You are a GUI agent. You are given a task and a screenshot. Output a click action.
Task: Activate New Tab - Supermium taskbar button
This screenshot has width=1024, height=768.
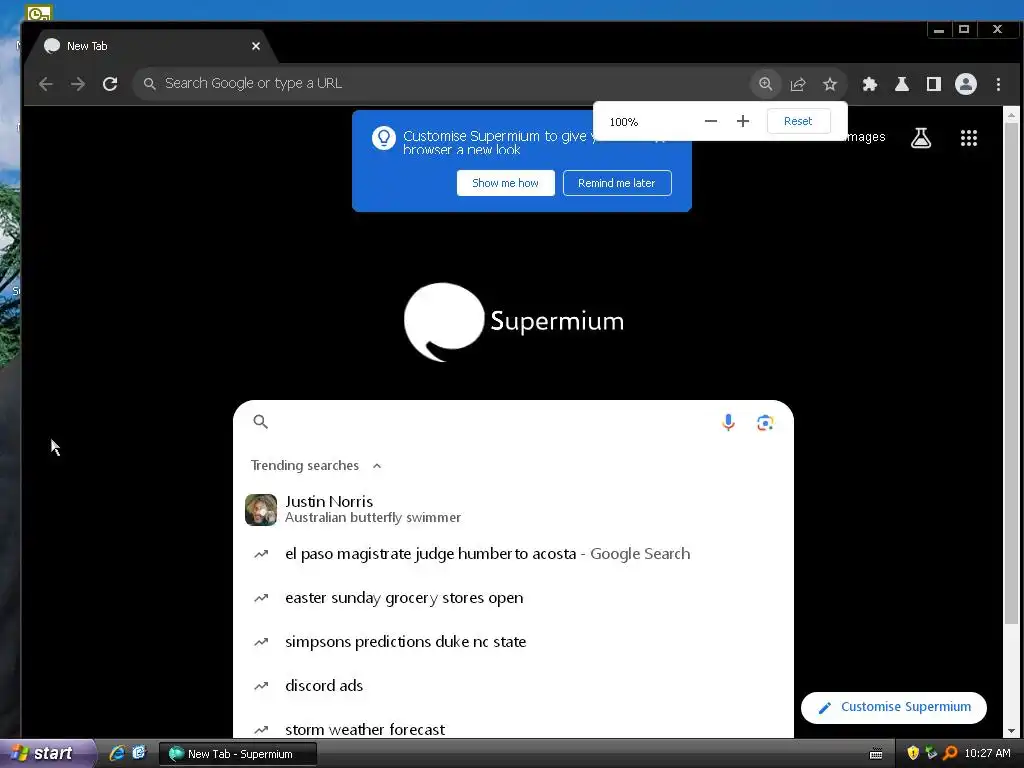pyautogui.click(x=238, y=754)
